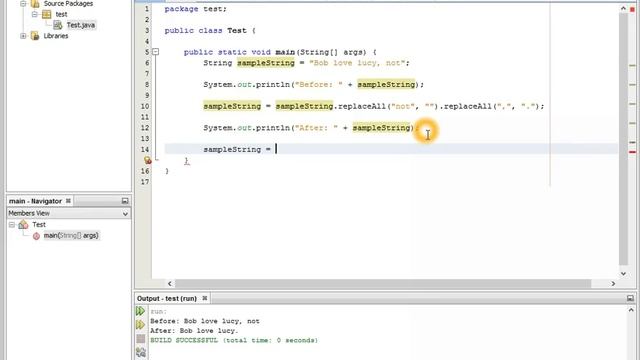Click line number 10 in the gutter
640x360 pixels.
[x=145, y=106]
